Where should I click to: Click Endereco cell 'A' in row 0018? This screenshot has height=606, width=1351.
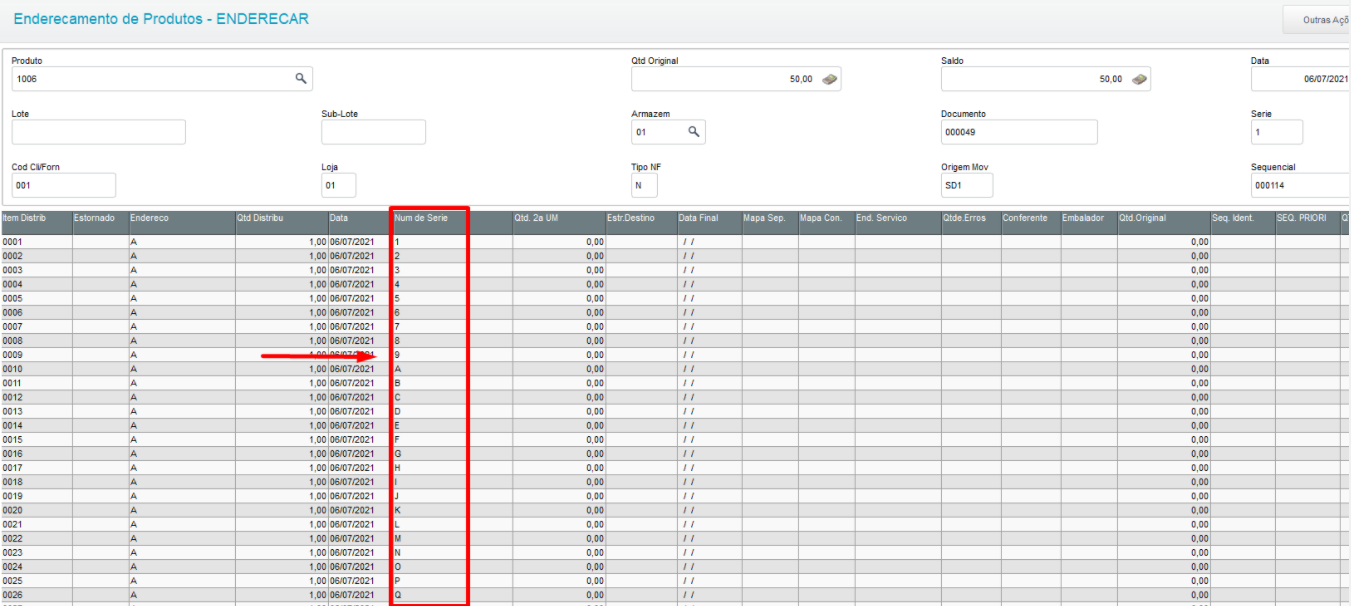click(181, 482)
